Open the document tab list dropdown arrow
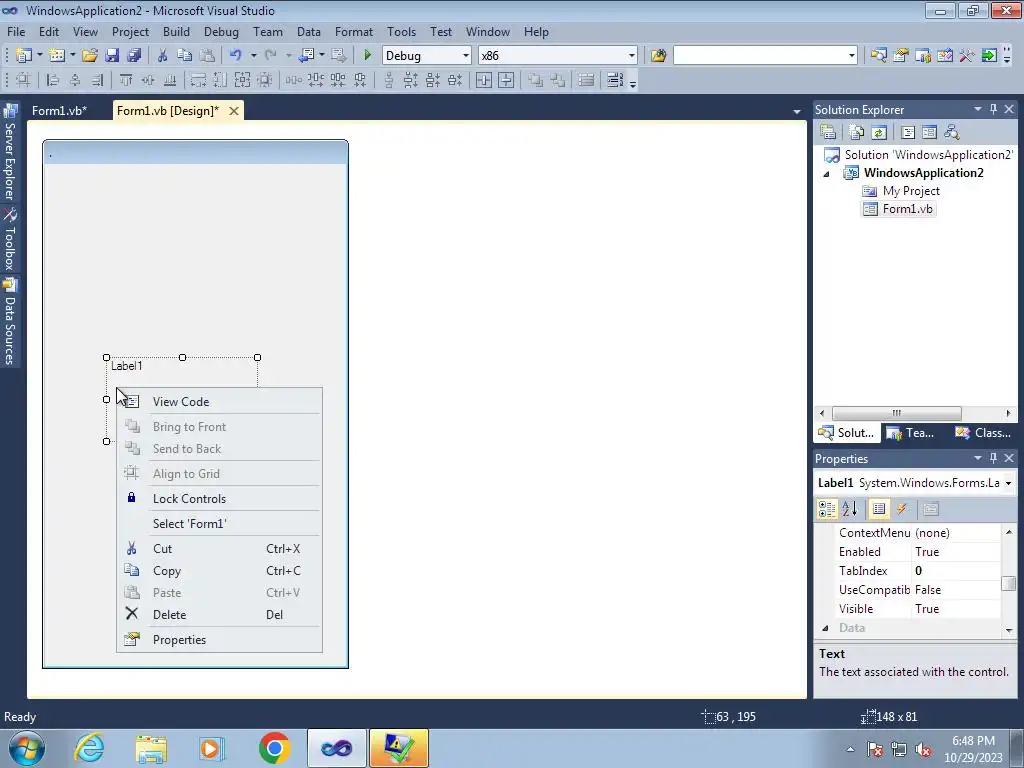This screenshot has height=768, width=1024. point(796,112)
